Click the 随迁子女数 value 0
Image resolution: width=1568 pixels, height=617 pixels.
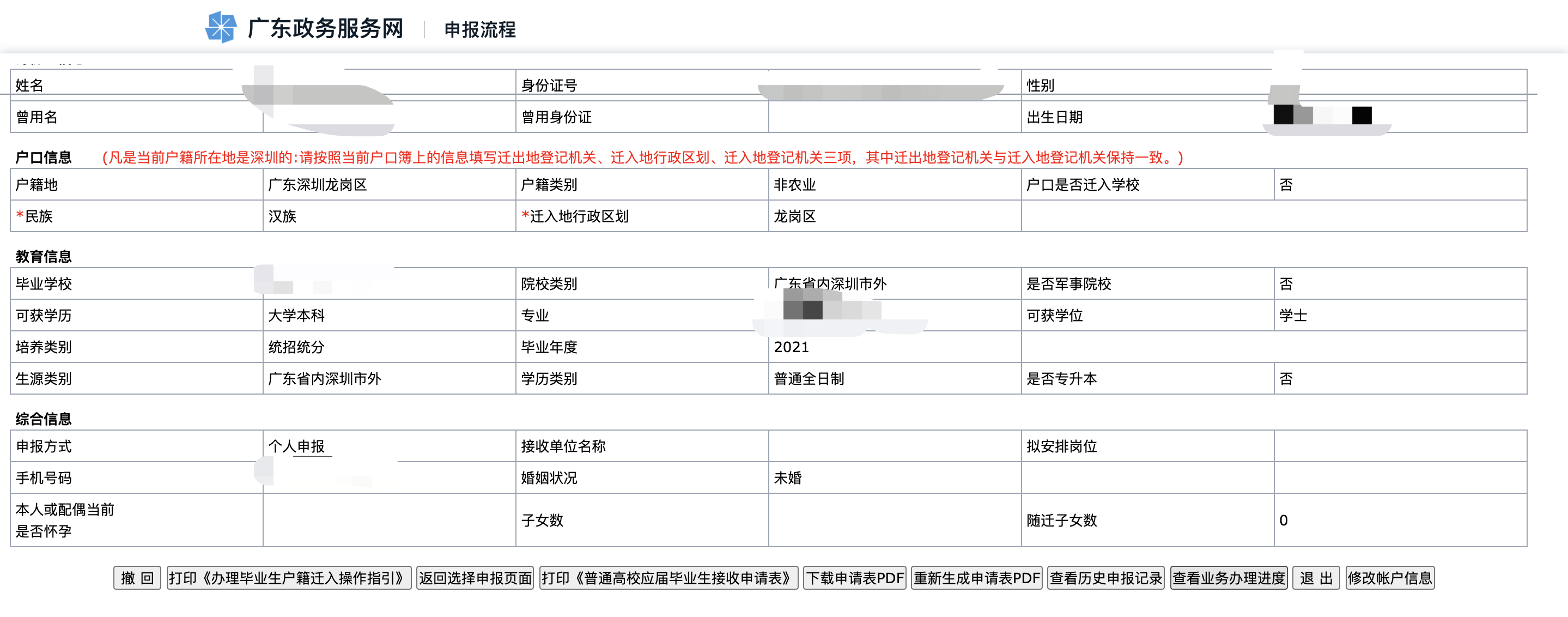[x=1283, y=520]
